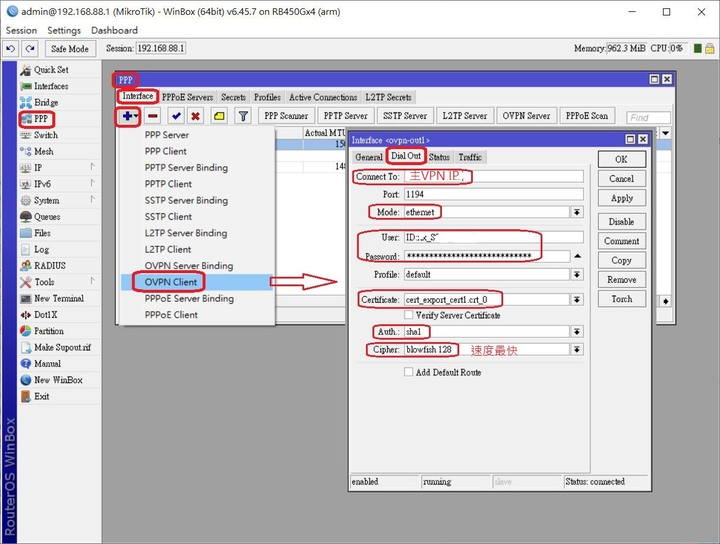The image size is (720, 544).
Task: Open the Dashboard menu
Action: (114, 30)
